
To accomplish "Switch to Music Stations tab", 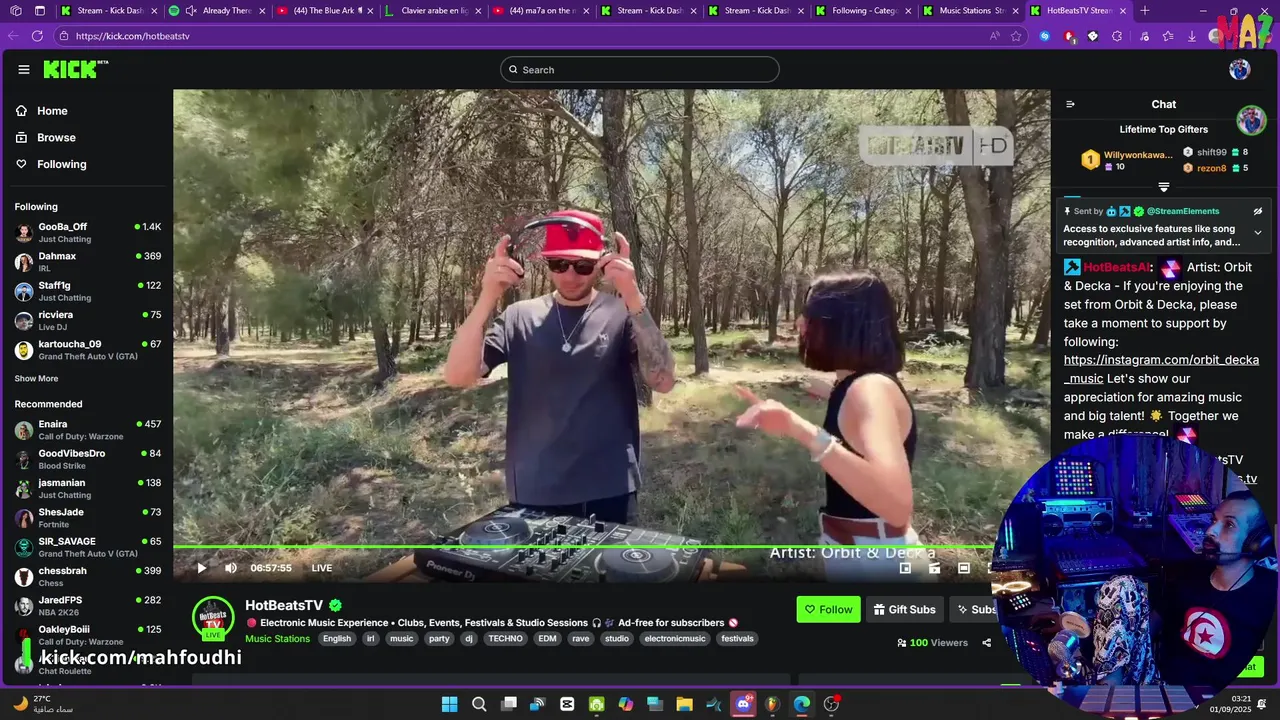I will [968, 11].
